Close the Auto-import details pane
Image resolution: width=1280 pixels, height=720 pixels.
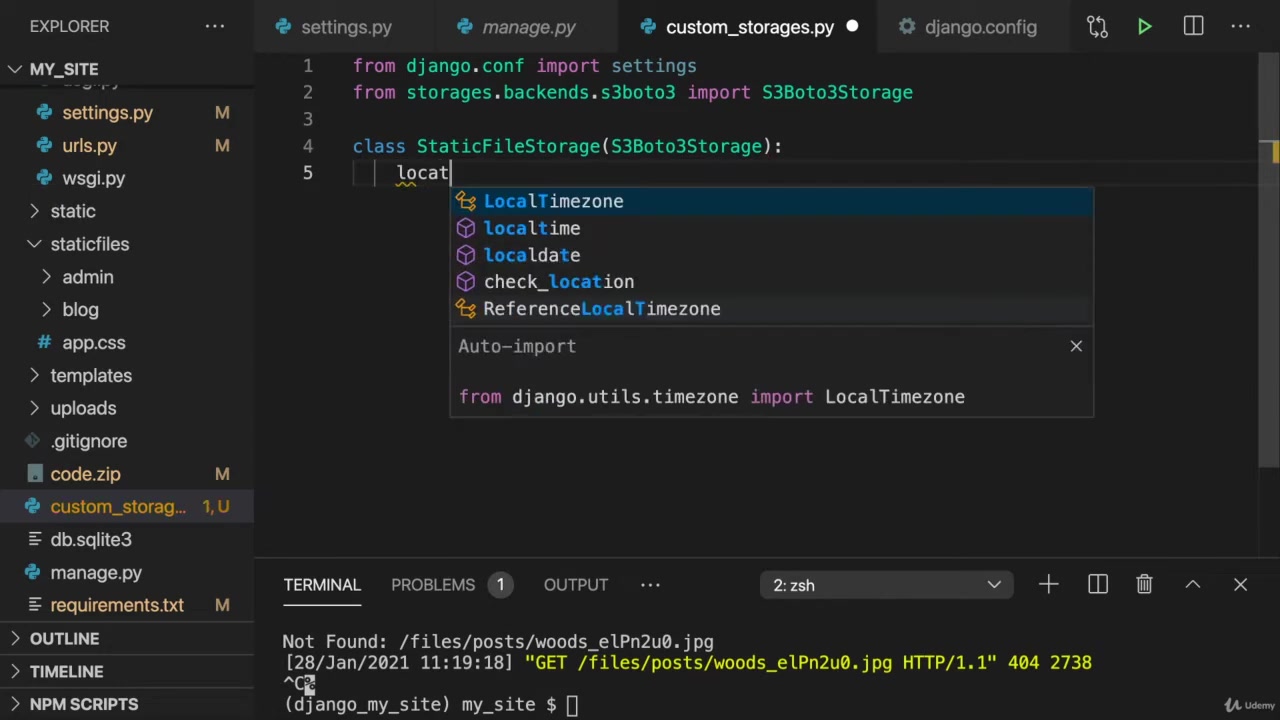1076,346
